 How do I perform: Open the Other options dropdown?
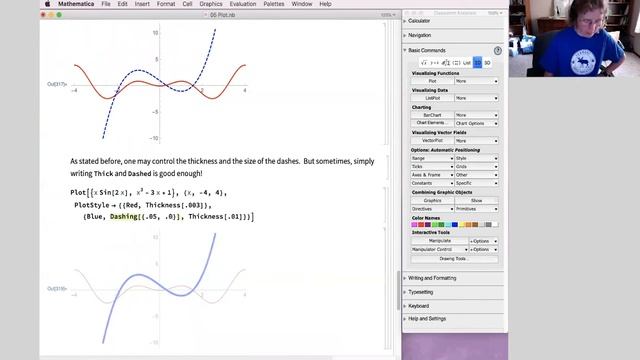click(x=476, y=175)
